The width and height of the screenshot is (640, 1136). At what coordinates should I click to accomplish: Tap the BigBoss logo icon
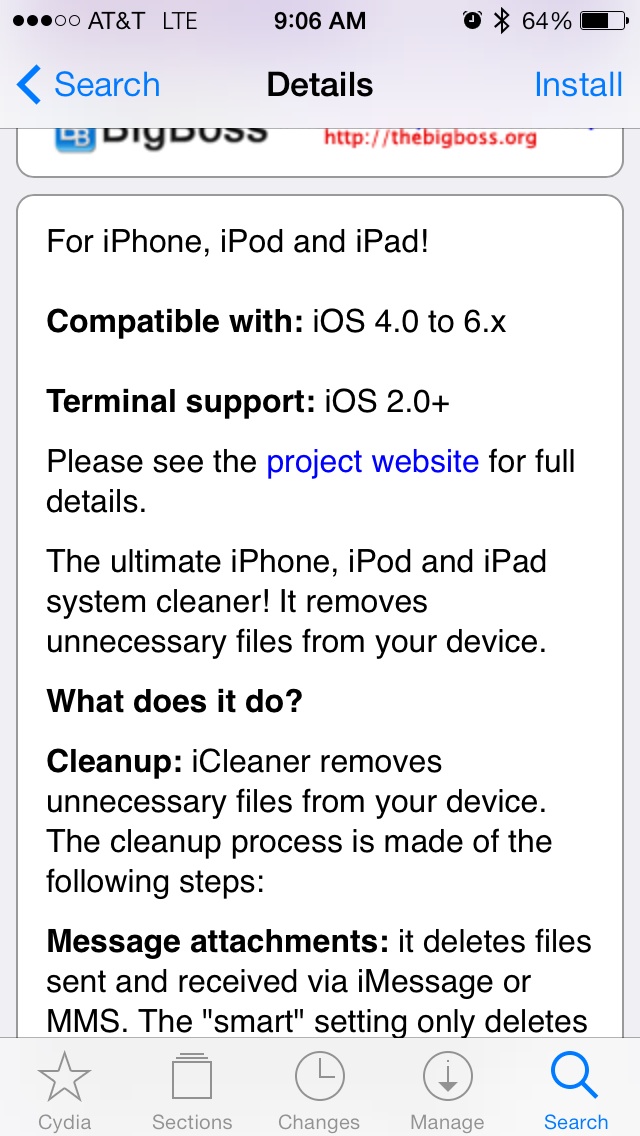75,138
